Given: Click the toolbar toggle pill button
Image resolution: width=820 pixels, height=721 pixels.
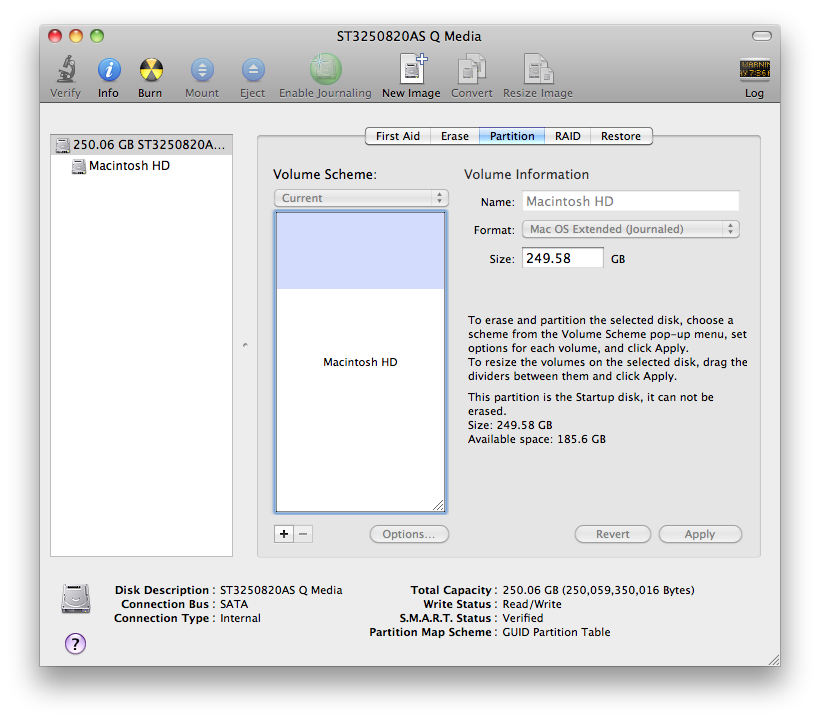Looking at the screenshot, I should tap(761, 36).
